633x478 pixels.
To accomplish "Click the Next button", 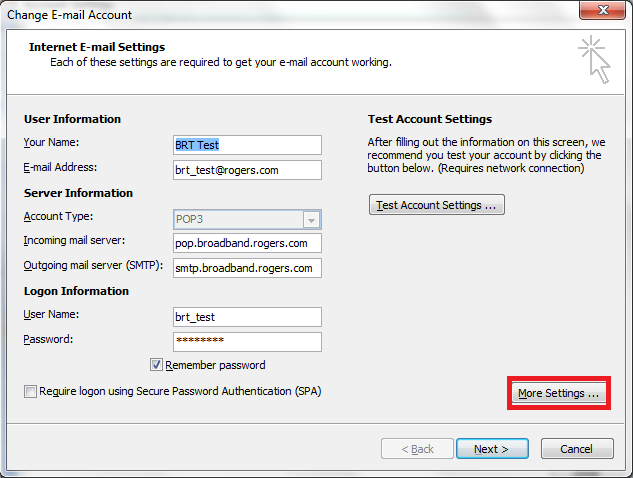I will pos(491,449).
